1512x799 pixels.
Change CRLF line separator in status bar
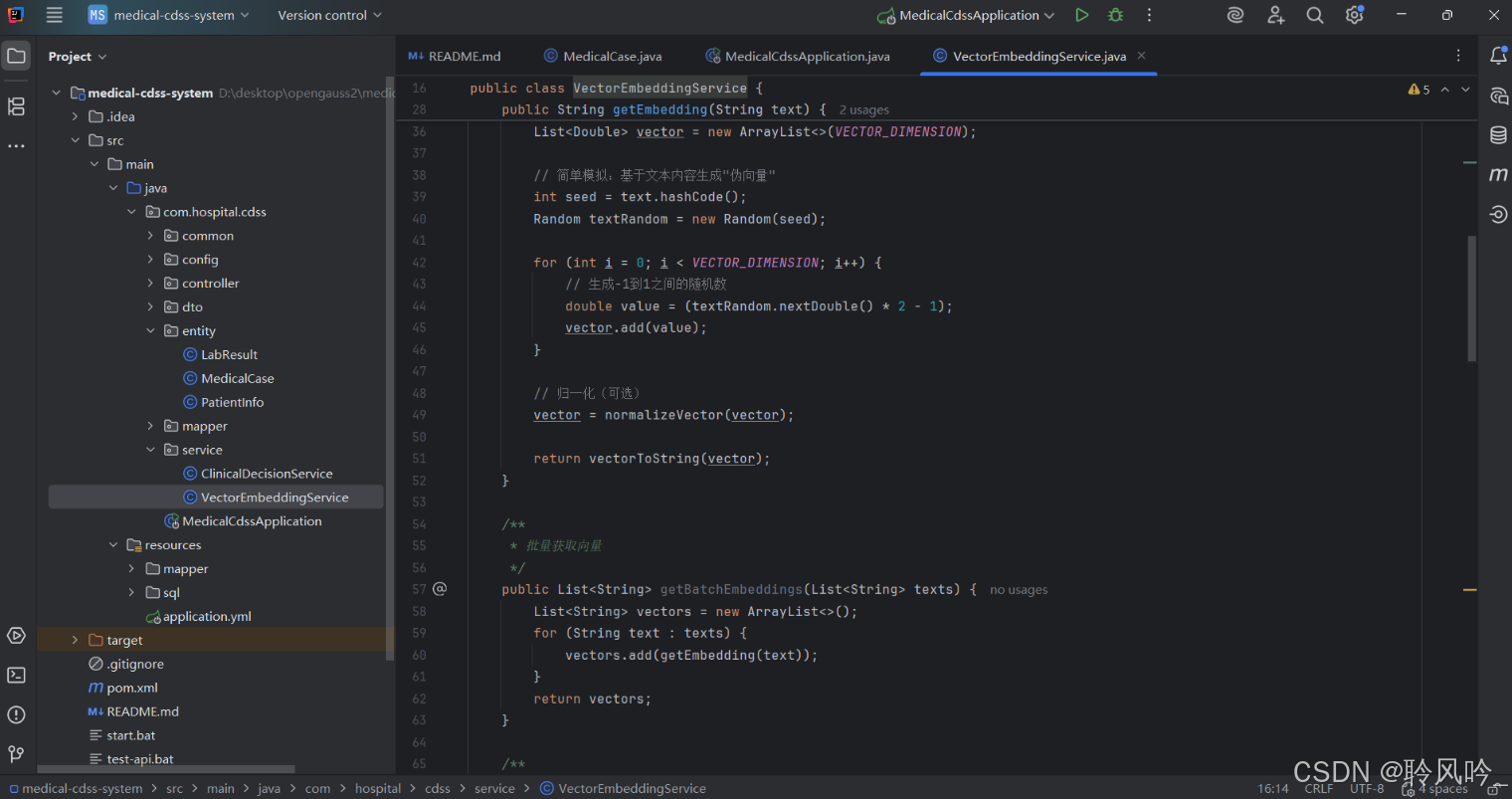click(1319, 788)
